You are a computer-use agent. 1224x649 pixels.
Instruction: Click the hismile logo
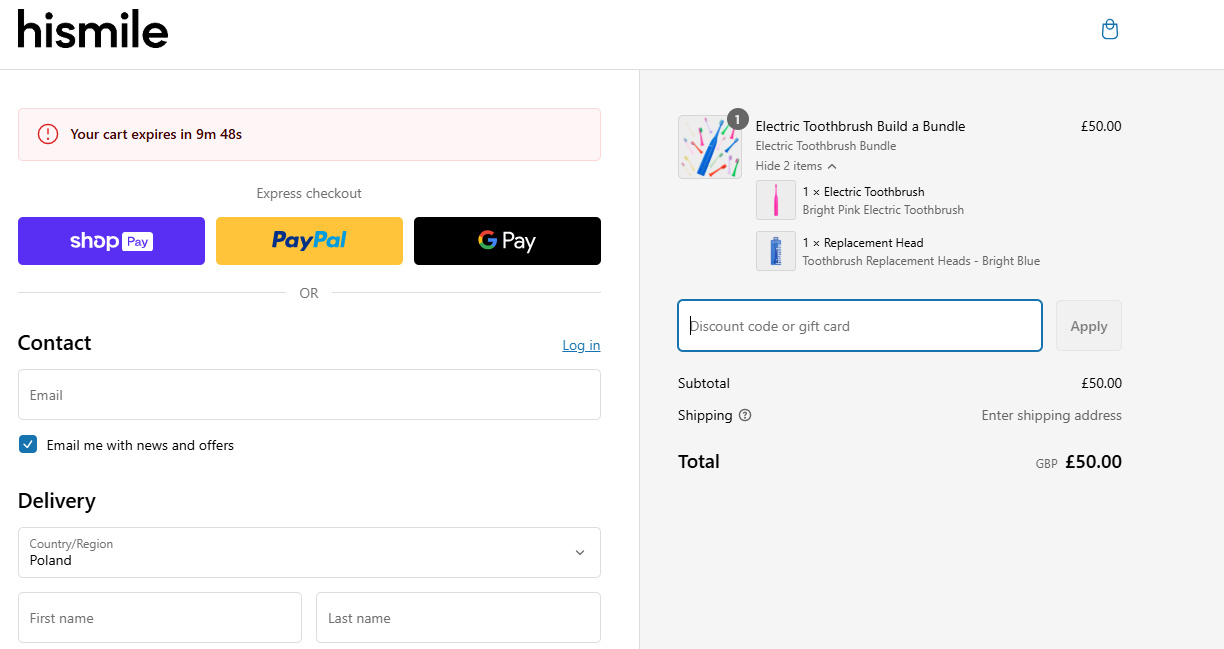pyautogui.click(x=92, y=30)
